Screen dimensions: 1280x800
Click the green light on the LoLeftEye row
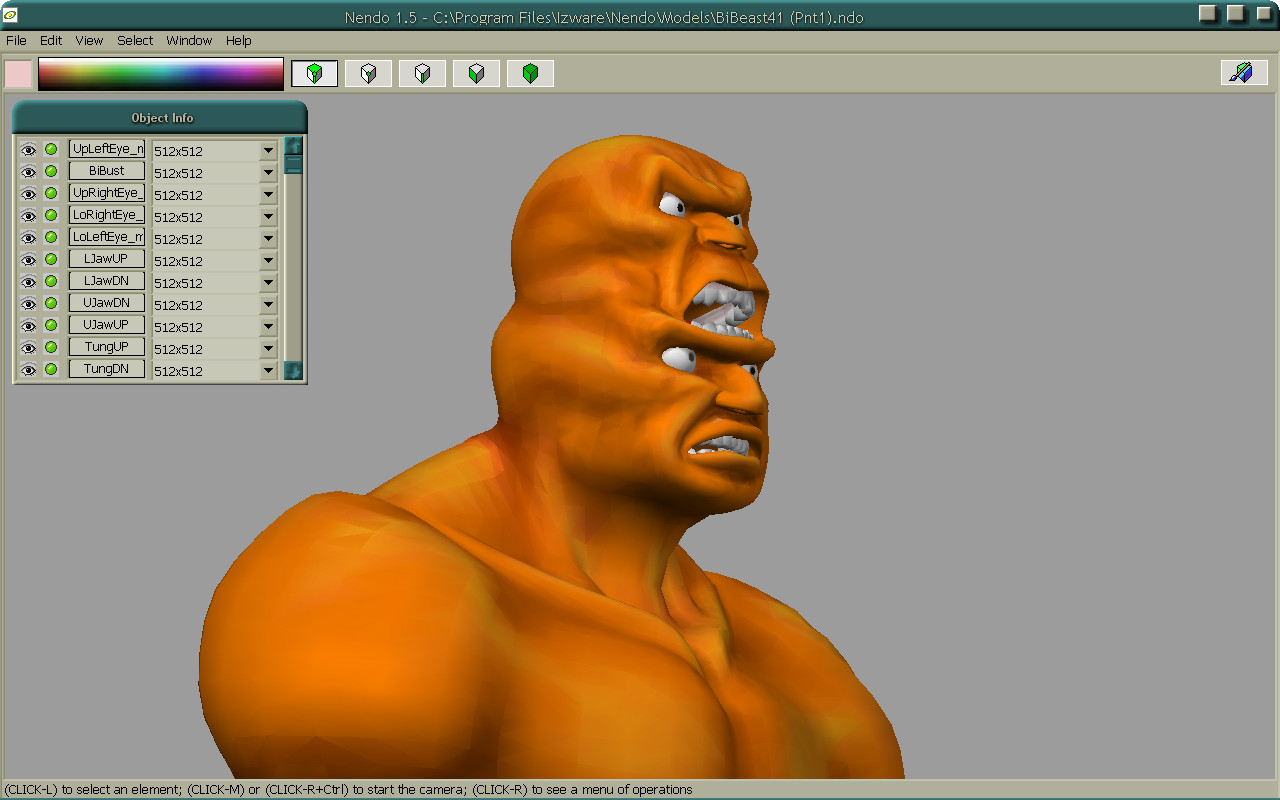(51, 237)
